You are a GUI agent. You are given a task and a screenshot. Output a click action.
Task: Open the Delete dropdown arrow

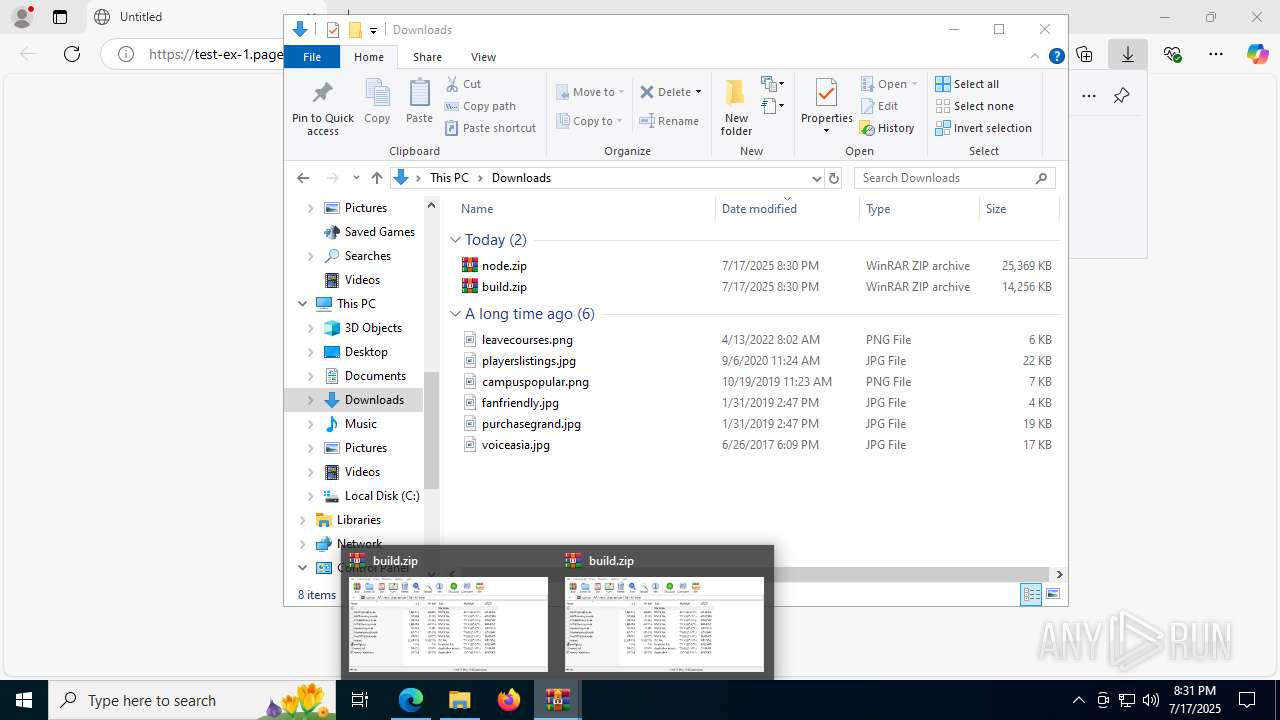tap(698, 92)
